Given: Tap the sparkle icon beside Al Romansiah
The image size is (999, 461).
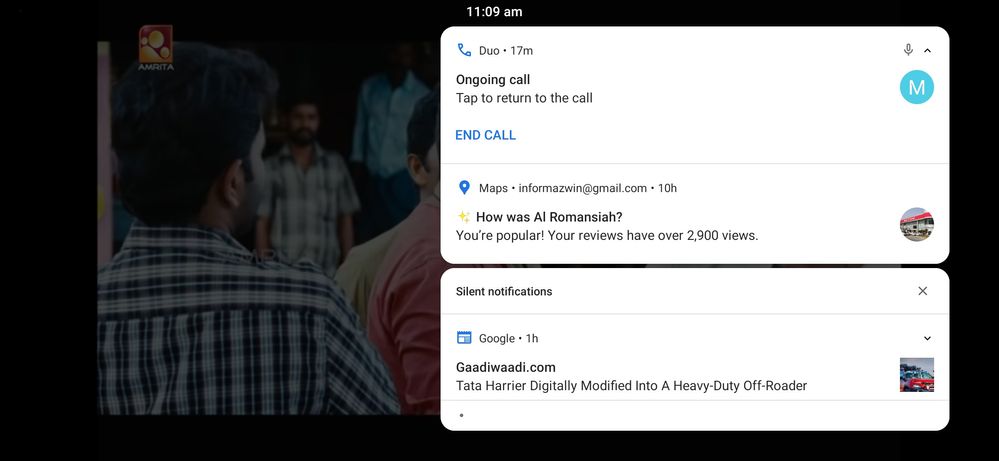Looking at the screenshot, I should (463, 217).
